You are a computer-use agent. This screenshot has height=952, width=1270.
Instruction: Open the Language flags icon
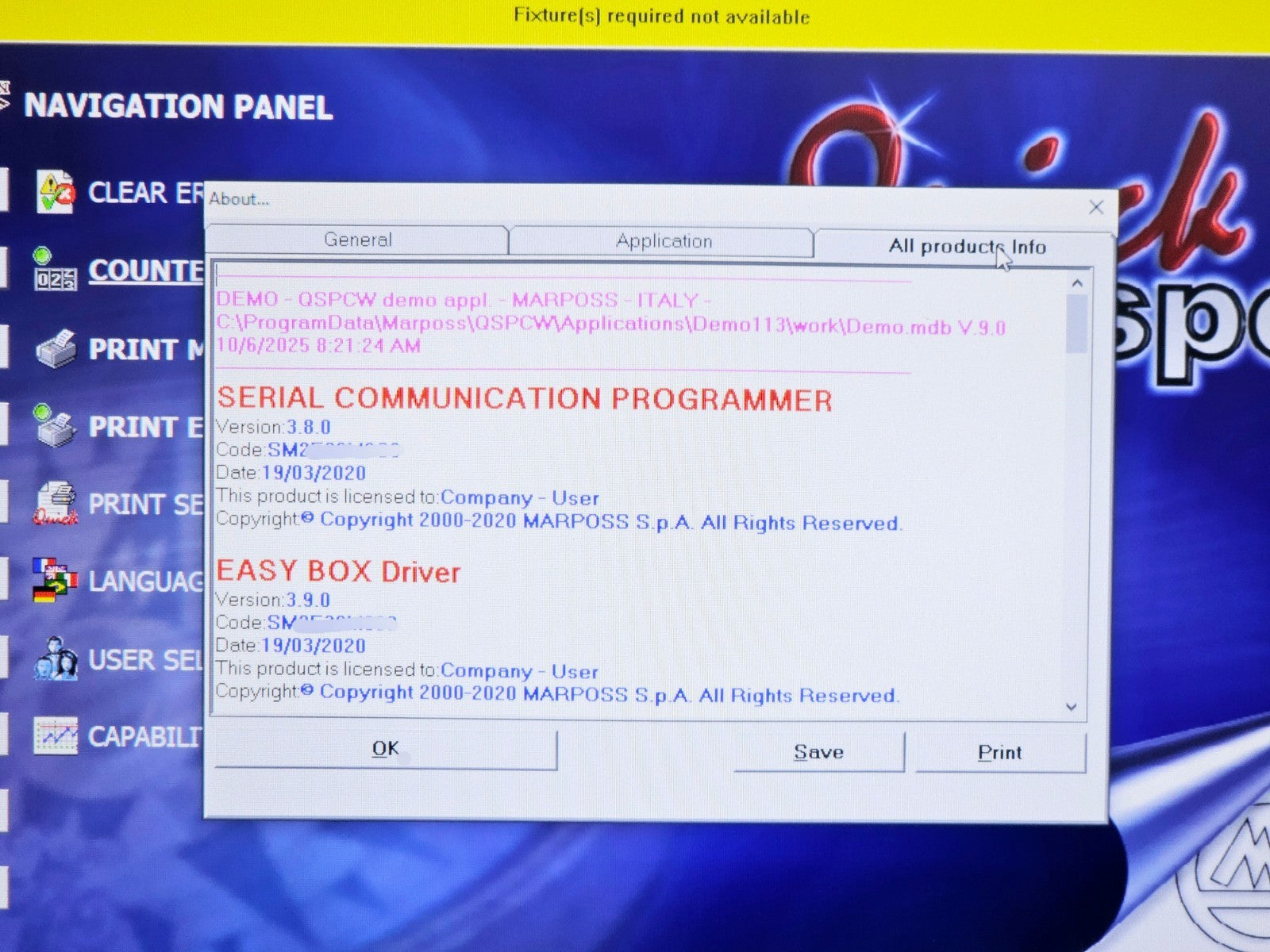coord(56,581)
